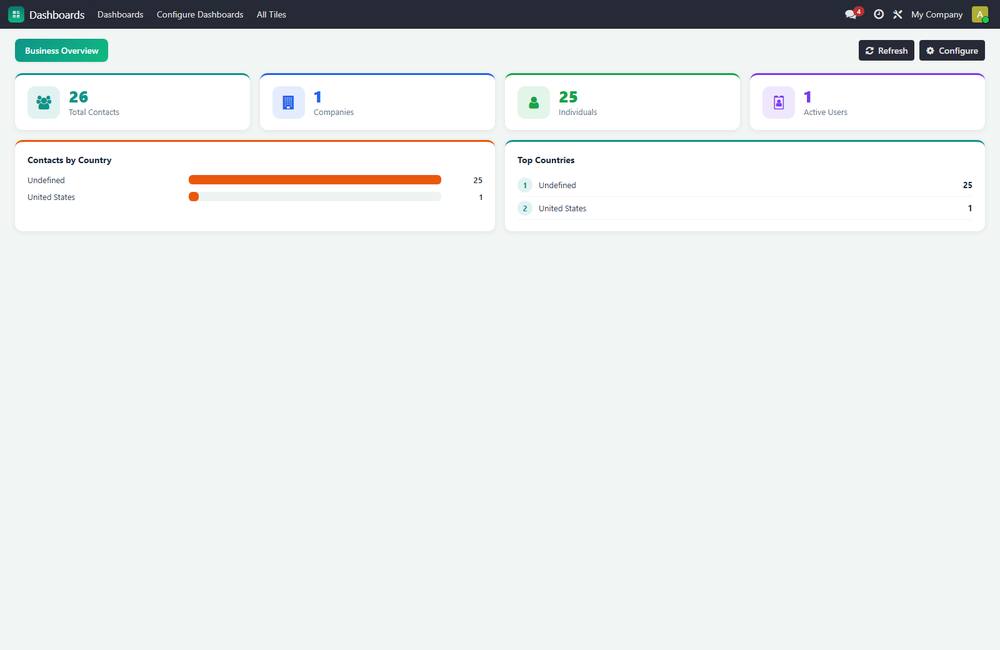Click United States in Top Countries list
The width and height of the screenshot is (1000, 650).
562,208
